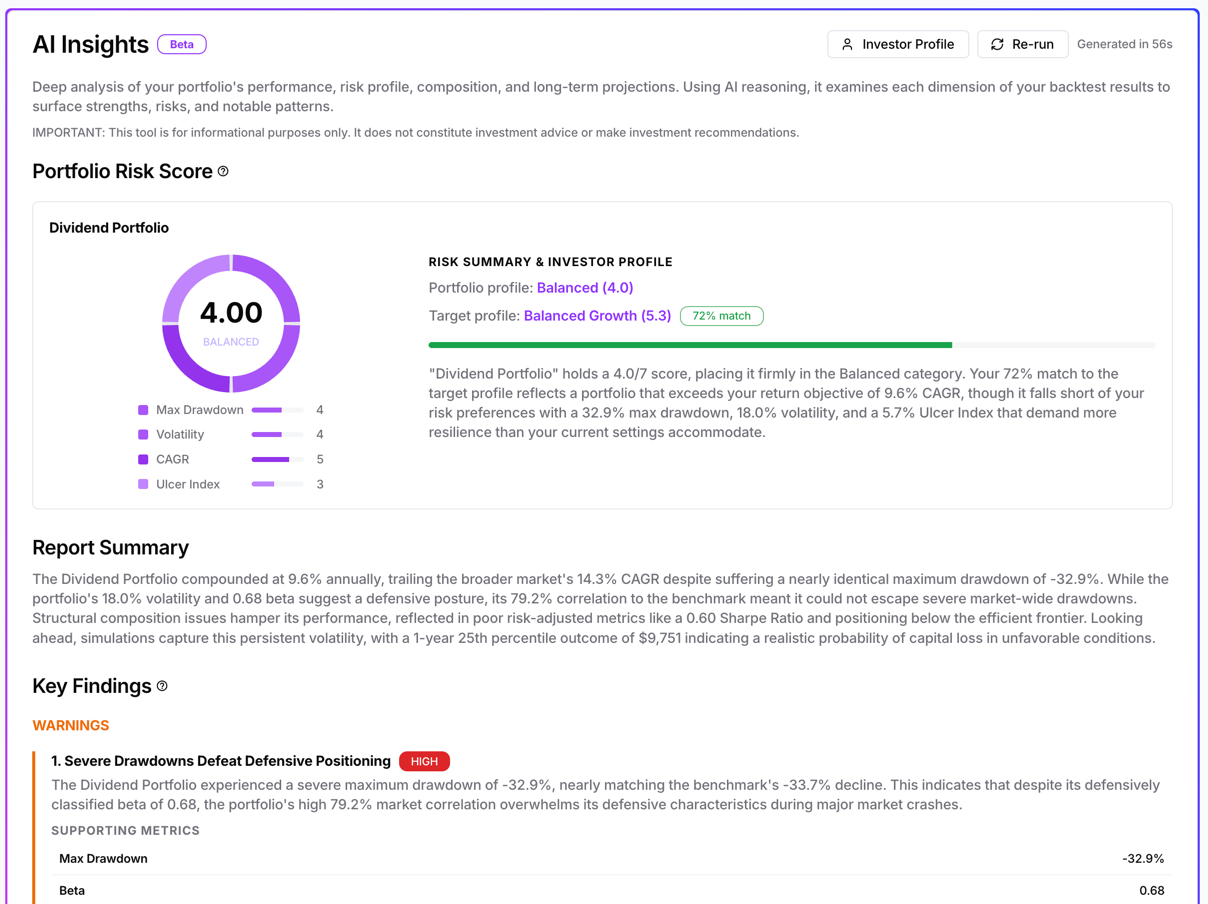
Task: Open the Balanced Growth (5.3) target profile link
Action: pyautogui.click(x=597, y=315)
